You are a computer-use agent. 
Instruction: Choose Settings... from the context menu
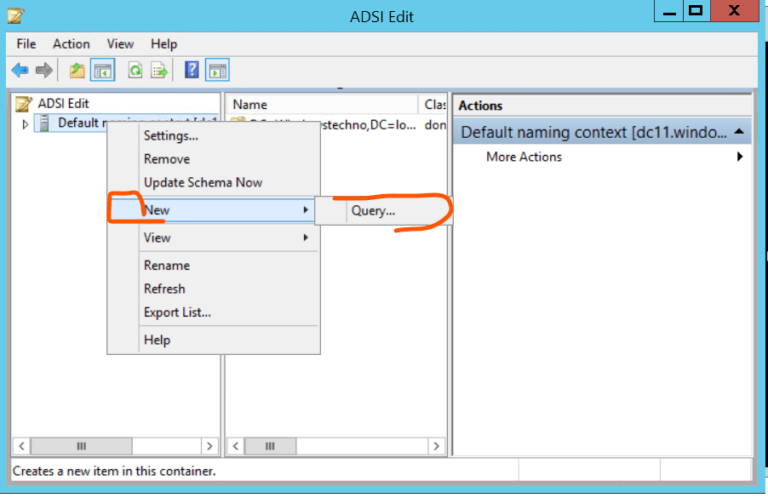(214, 136)
